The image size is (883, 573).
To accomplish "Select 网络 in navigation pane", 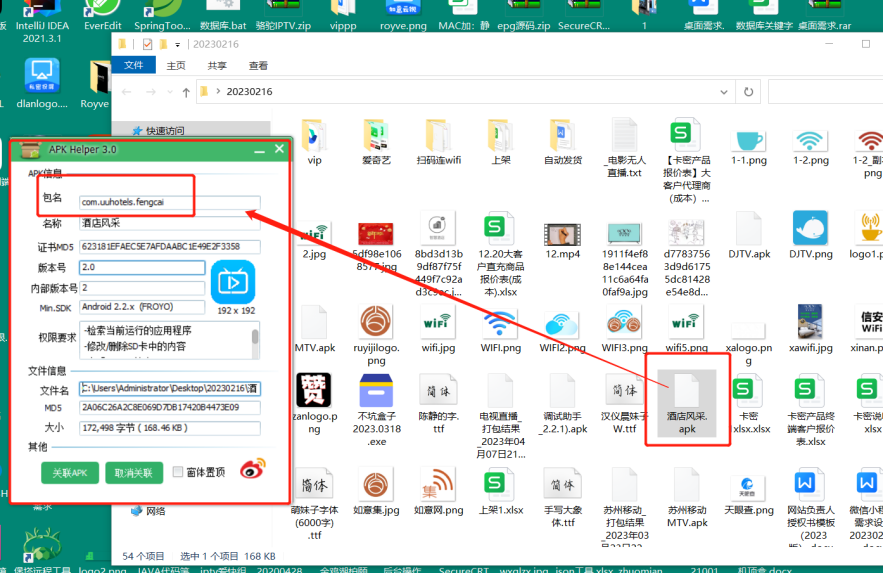I will pyautogui.click(x=149, y=511).
